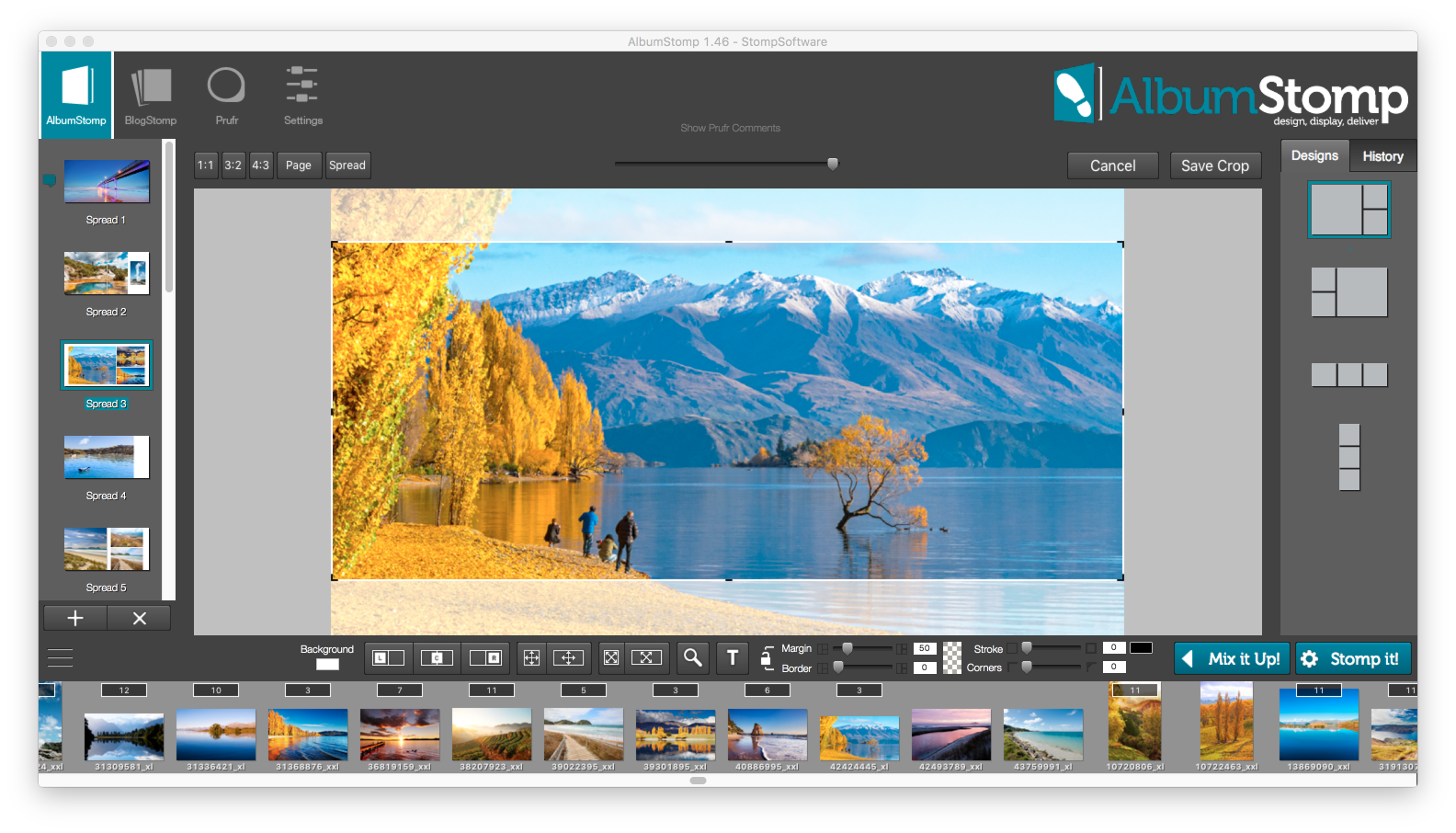Choose the three-across horizontal design

coord(1349,374)
